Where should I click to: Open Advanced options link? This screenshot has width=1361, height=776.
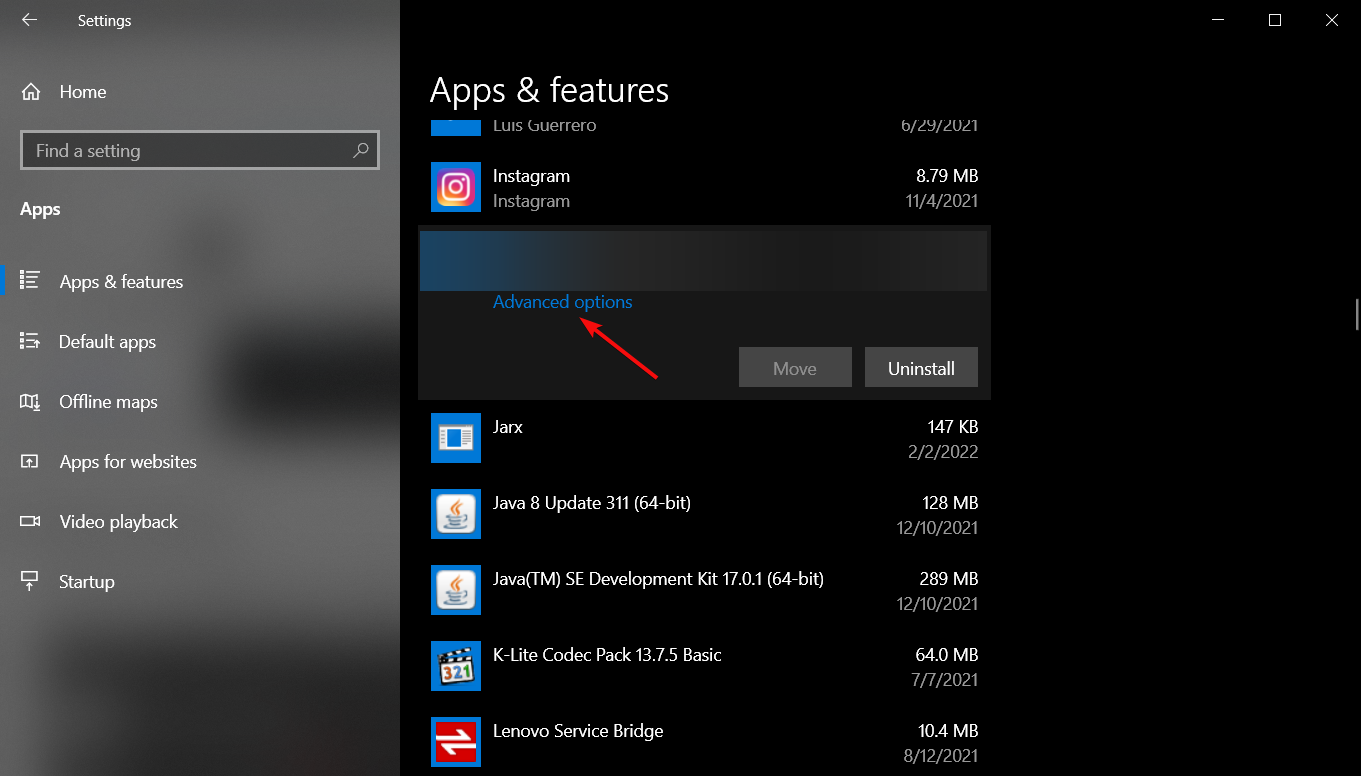tap(562, 302)
